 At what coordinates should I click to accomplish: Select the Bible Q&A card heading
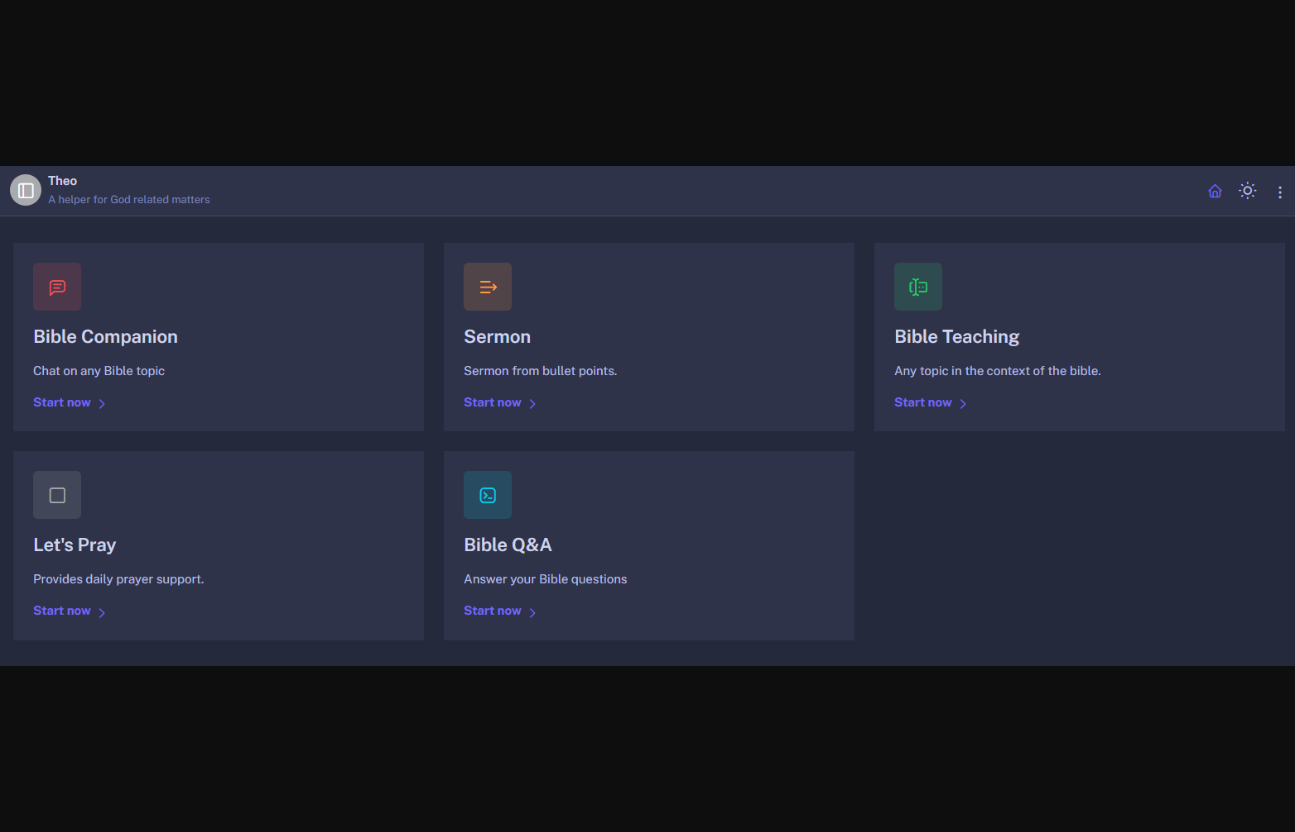point(507,545)
